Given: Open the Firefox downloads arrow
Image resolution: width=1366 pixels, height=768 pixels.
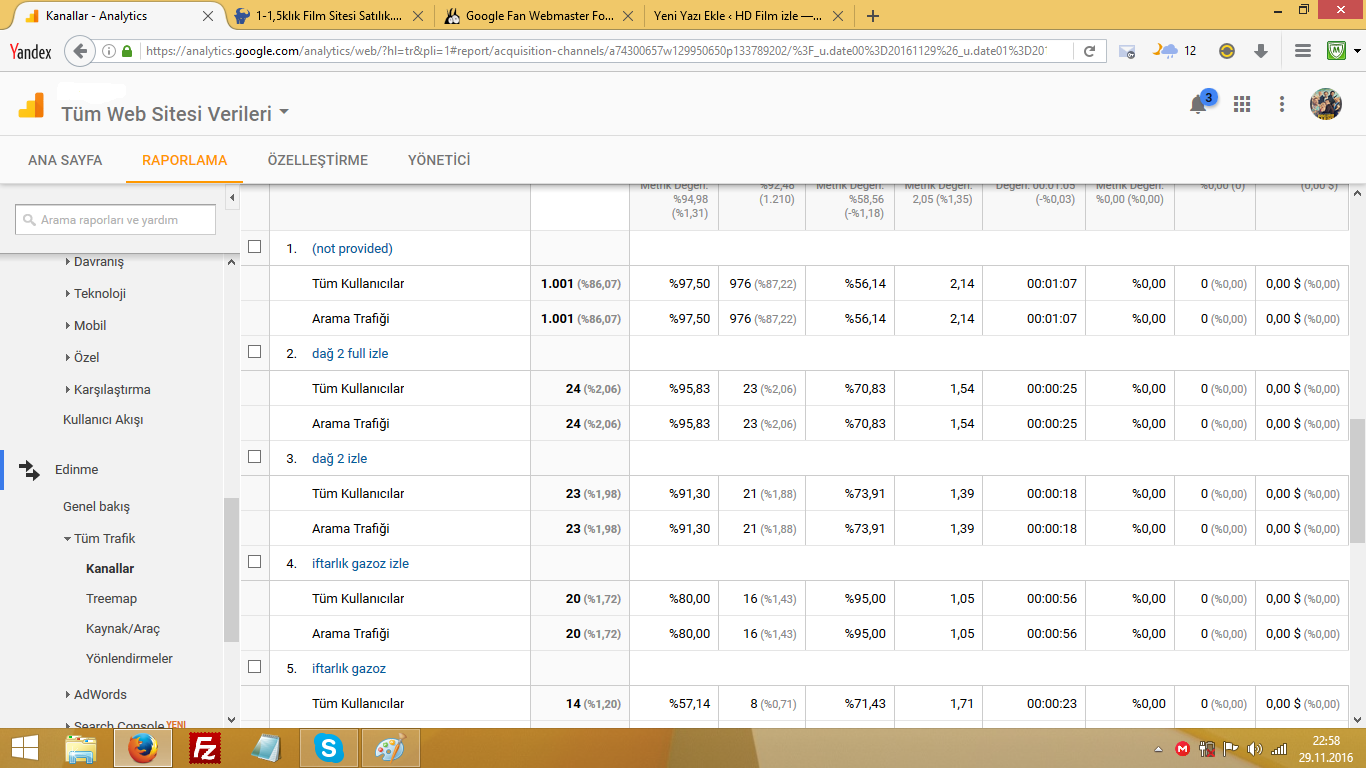Looking at the screenshot, I should [1261, 51].
